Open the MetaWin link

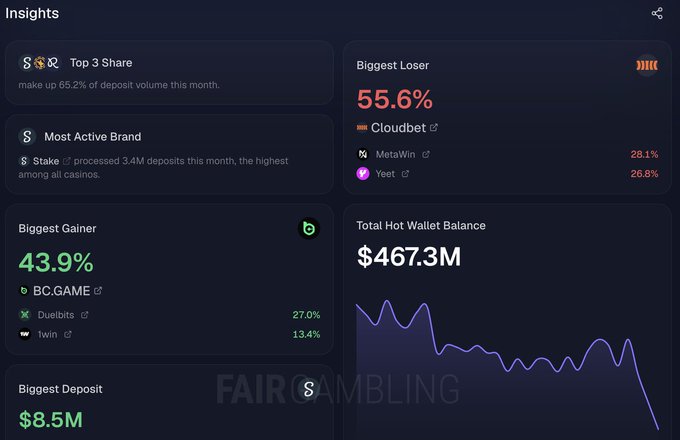(x=395, y=154)
